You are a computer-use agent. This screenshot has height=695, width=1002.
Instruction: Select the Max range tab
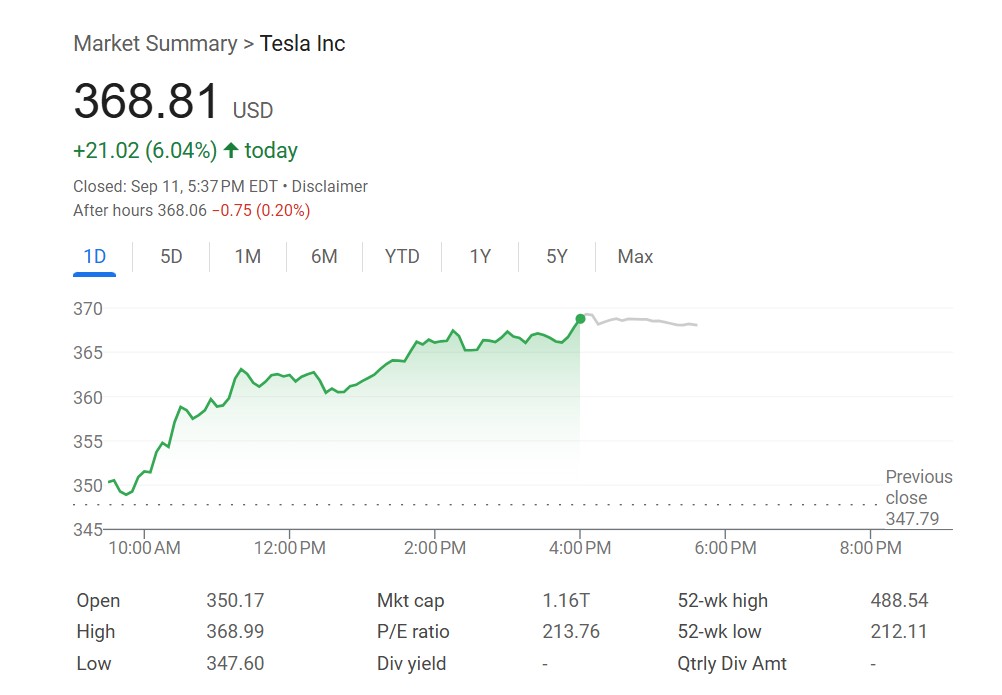click(x=635, y=257)
